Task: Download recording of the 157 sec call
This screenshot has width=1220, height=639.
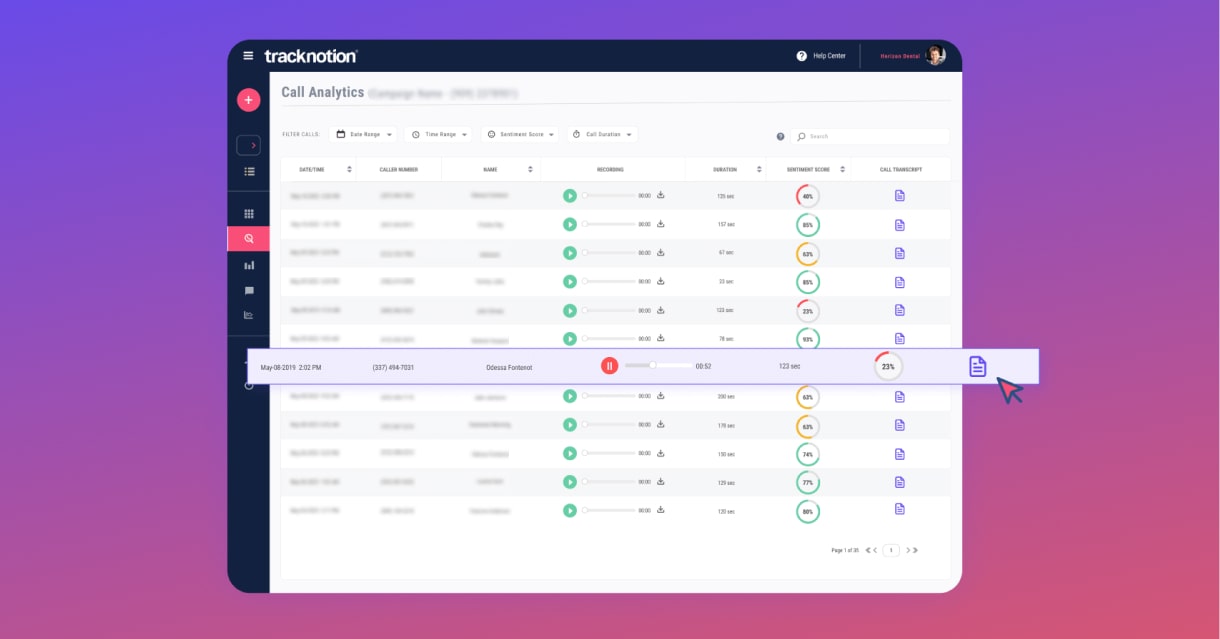Action: click(x=661, y=224)
